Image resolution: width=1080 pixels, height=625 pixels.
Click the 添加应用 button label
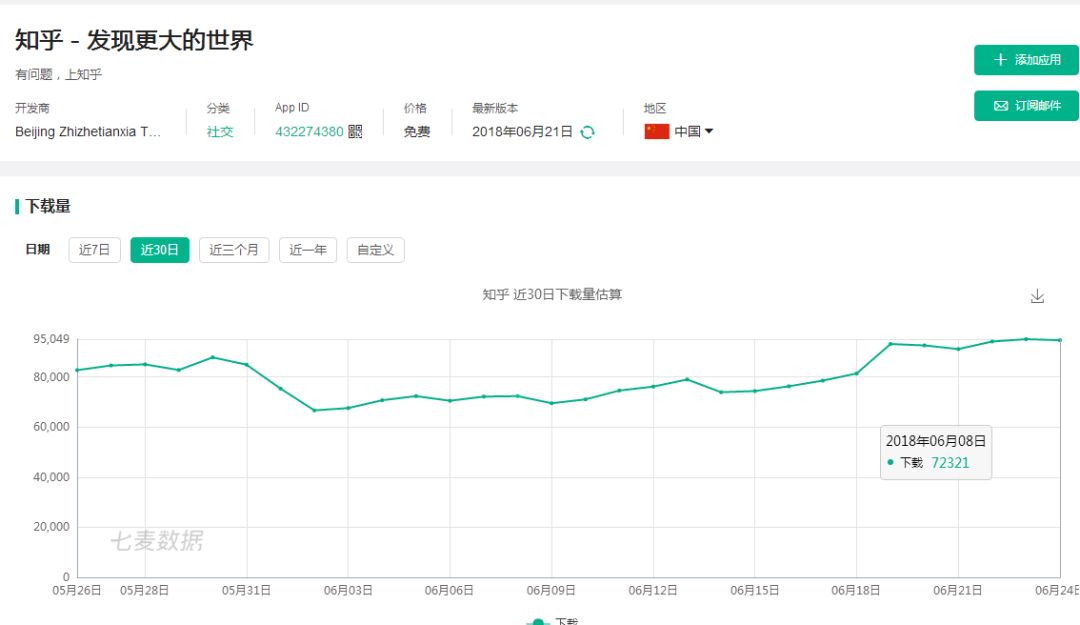(1037, 60)
